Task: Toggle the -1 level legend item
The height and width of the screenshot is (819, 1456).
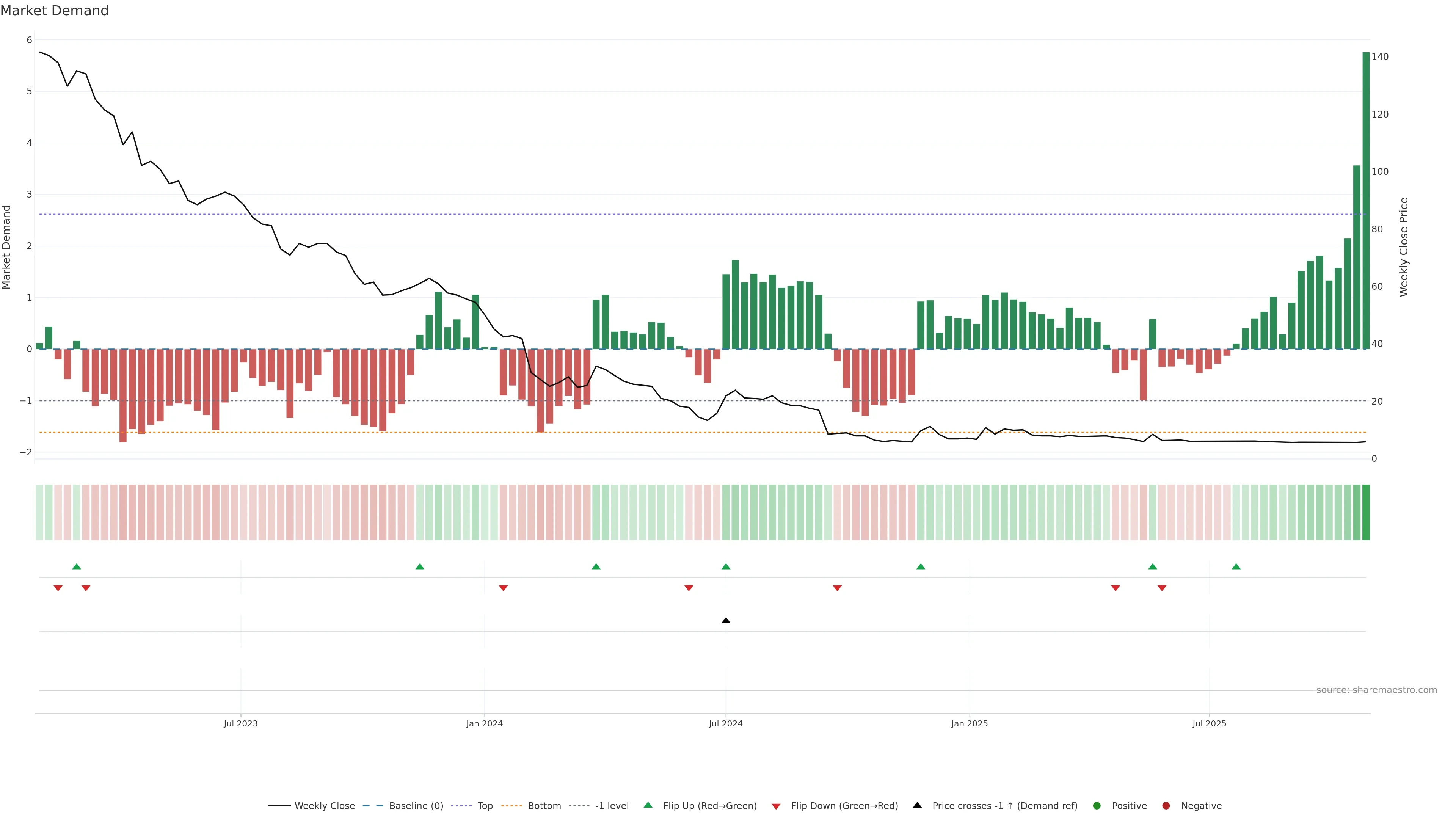Action: coord(612,805)
